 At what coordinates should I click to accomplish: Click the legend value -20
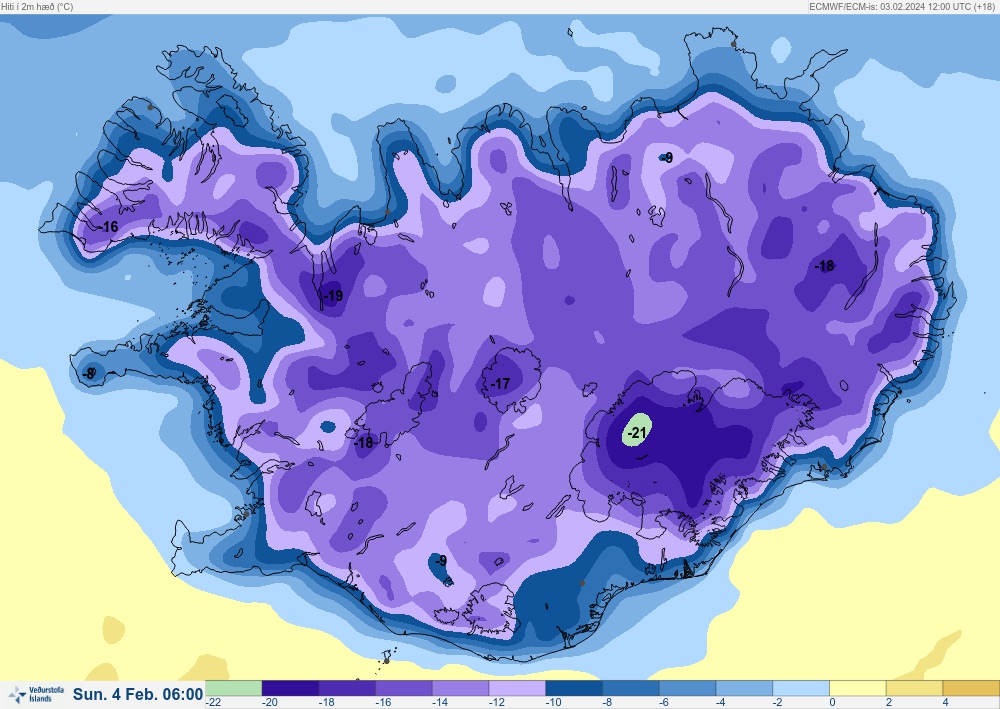point(270,703)
